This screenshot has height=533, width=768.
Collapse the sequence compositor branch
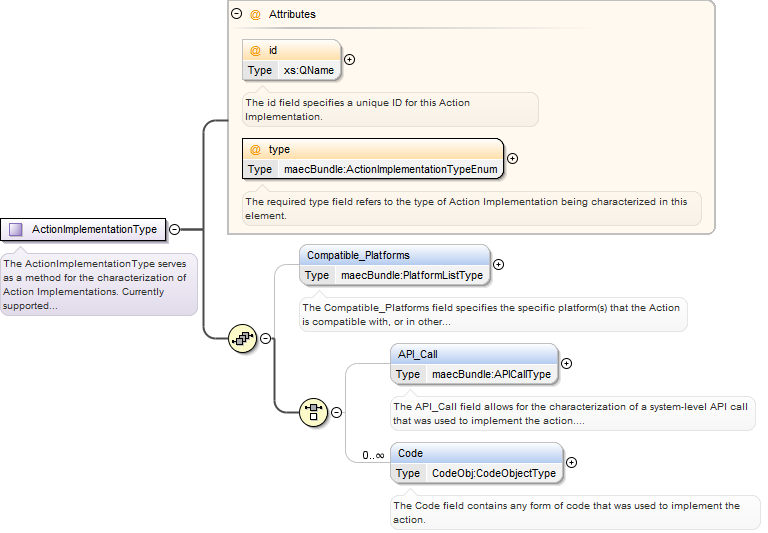click(x=265, y=338)
